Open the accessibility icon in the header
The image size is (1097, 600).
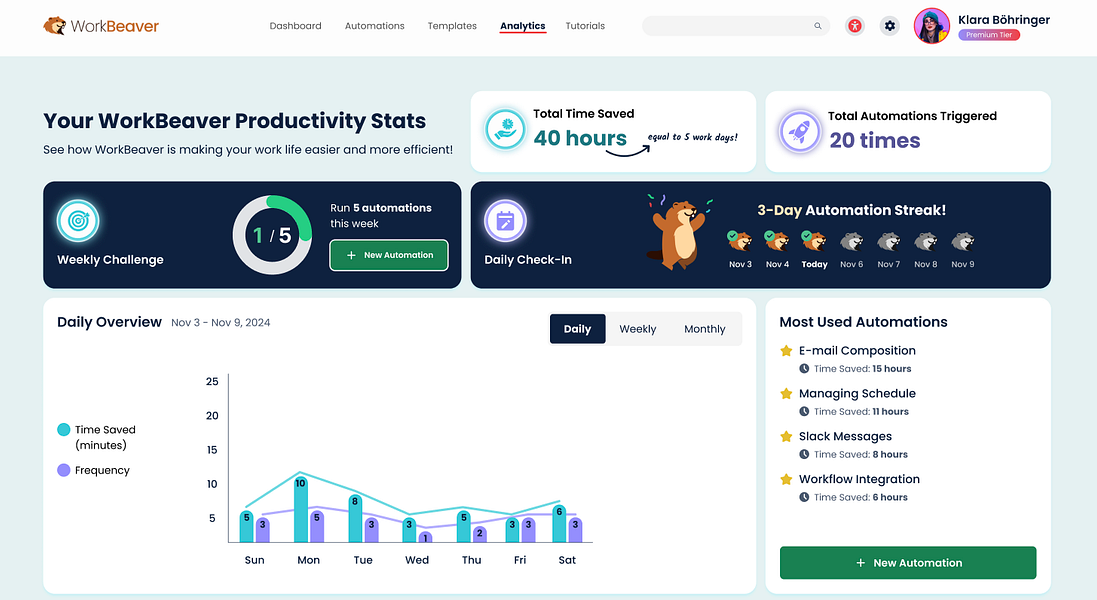click(854, 26)
